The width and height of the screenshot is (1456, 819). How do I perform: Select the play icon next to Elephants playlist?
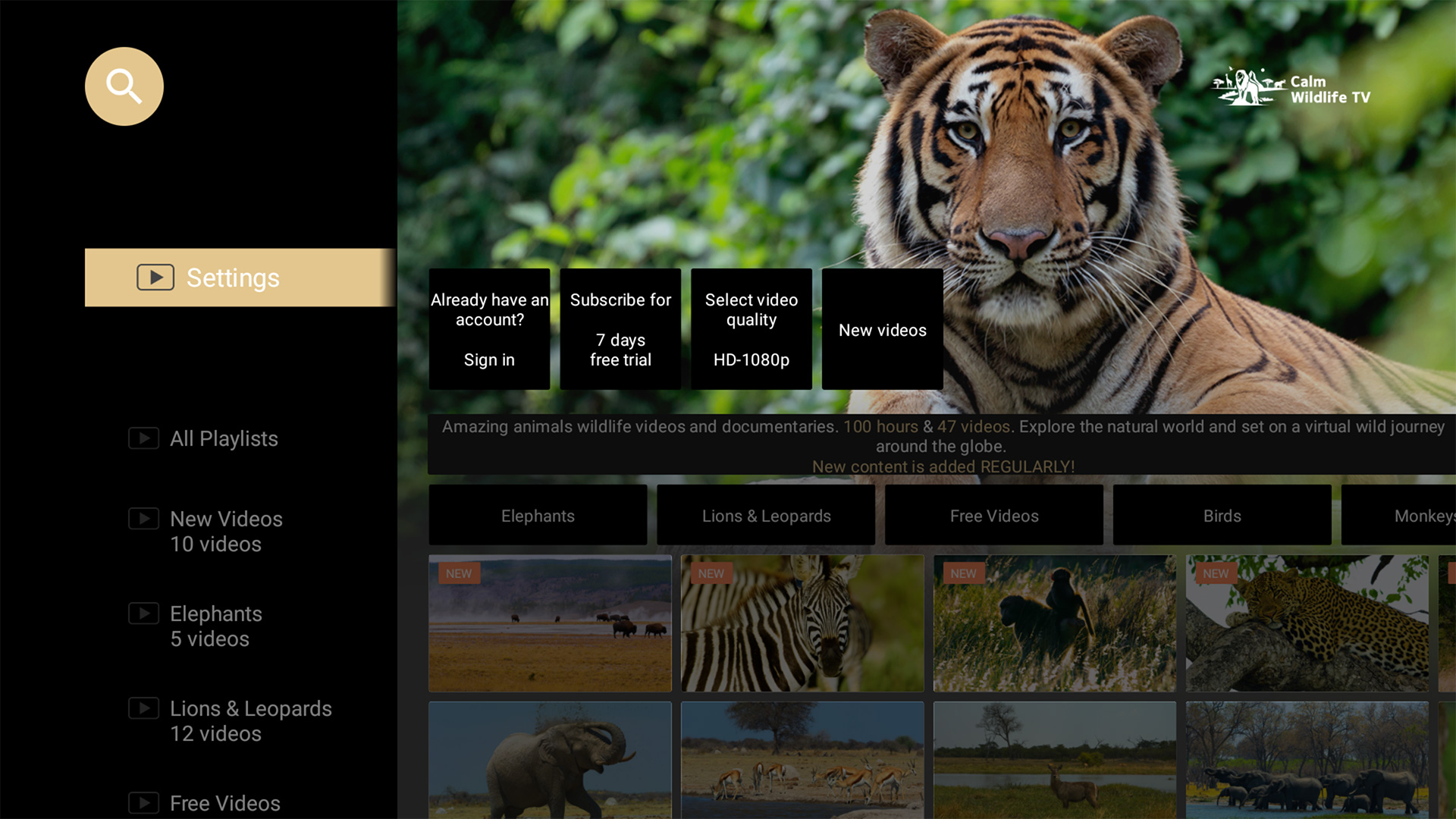pos(143,613)
